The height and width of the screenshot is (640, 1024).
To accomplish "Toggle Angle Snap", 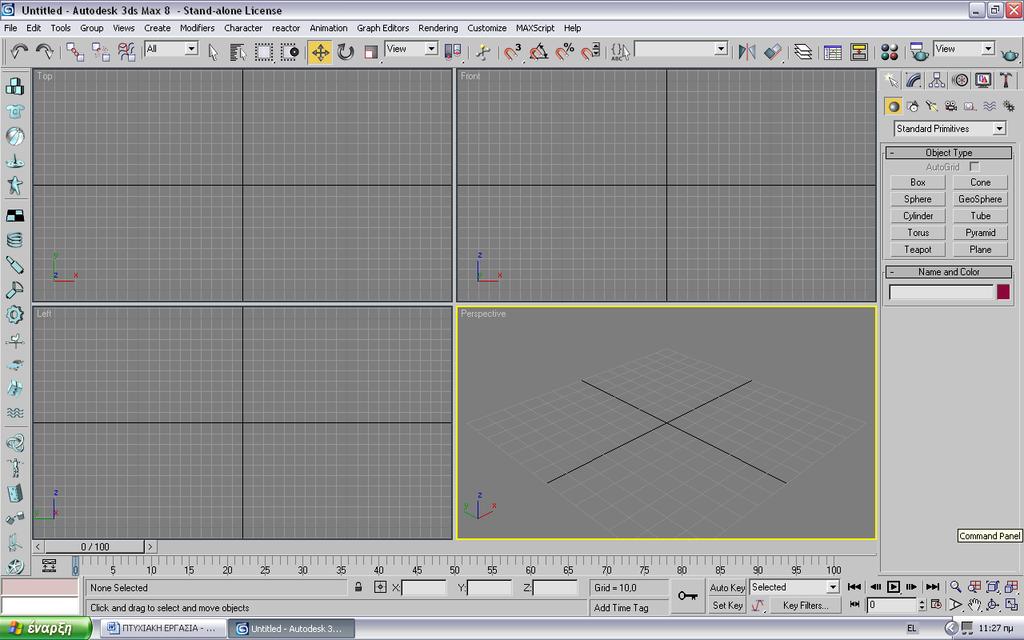I will (x=539, y=52).
